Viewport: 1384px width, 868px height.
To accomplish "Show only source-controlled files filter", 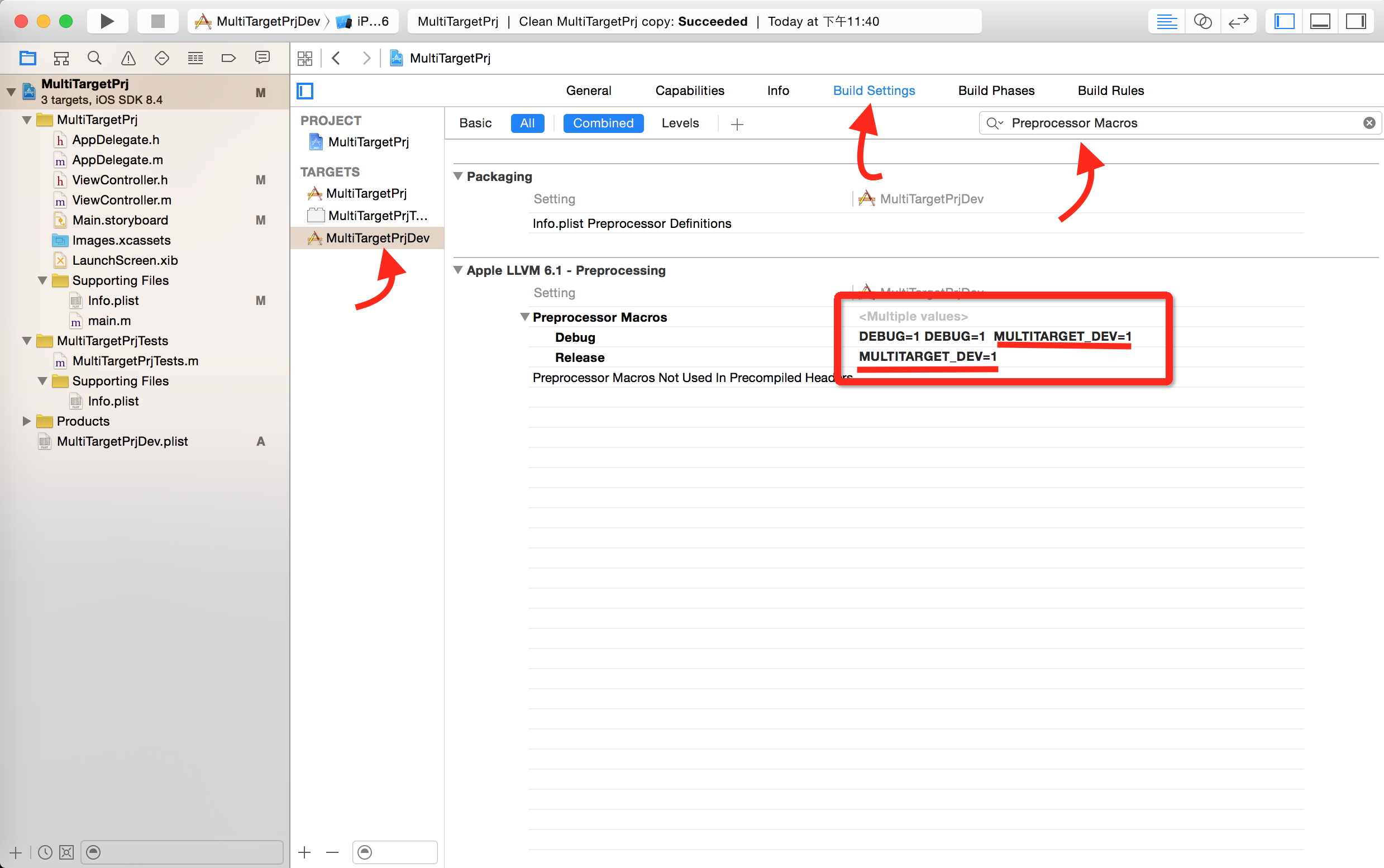I will pyautogui.click(x=66, y=852).
